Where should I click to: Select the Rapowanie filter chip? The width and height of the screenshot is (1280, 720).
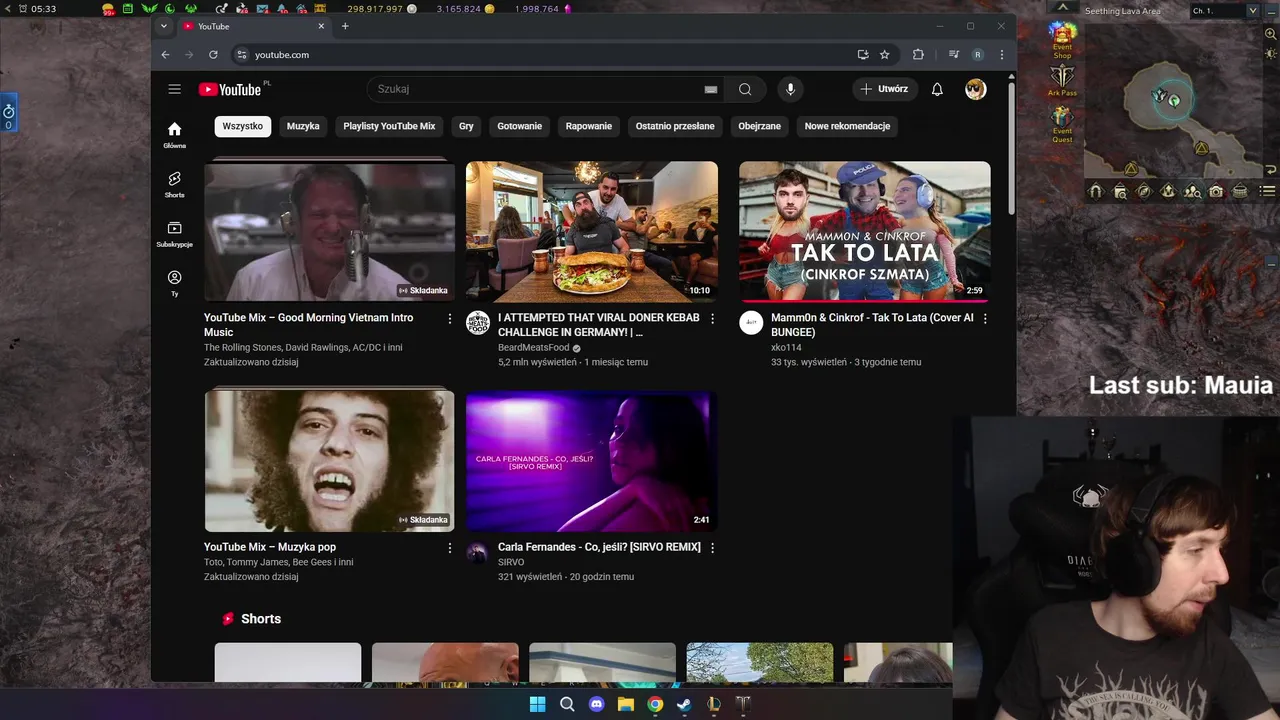589,126
